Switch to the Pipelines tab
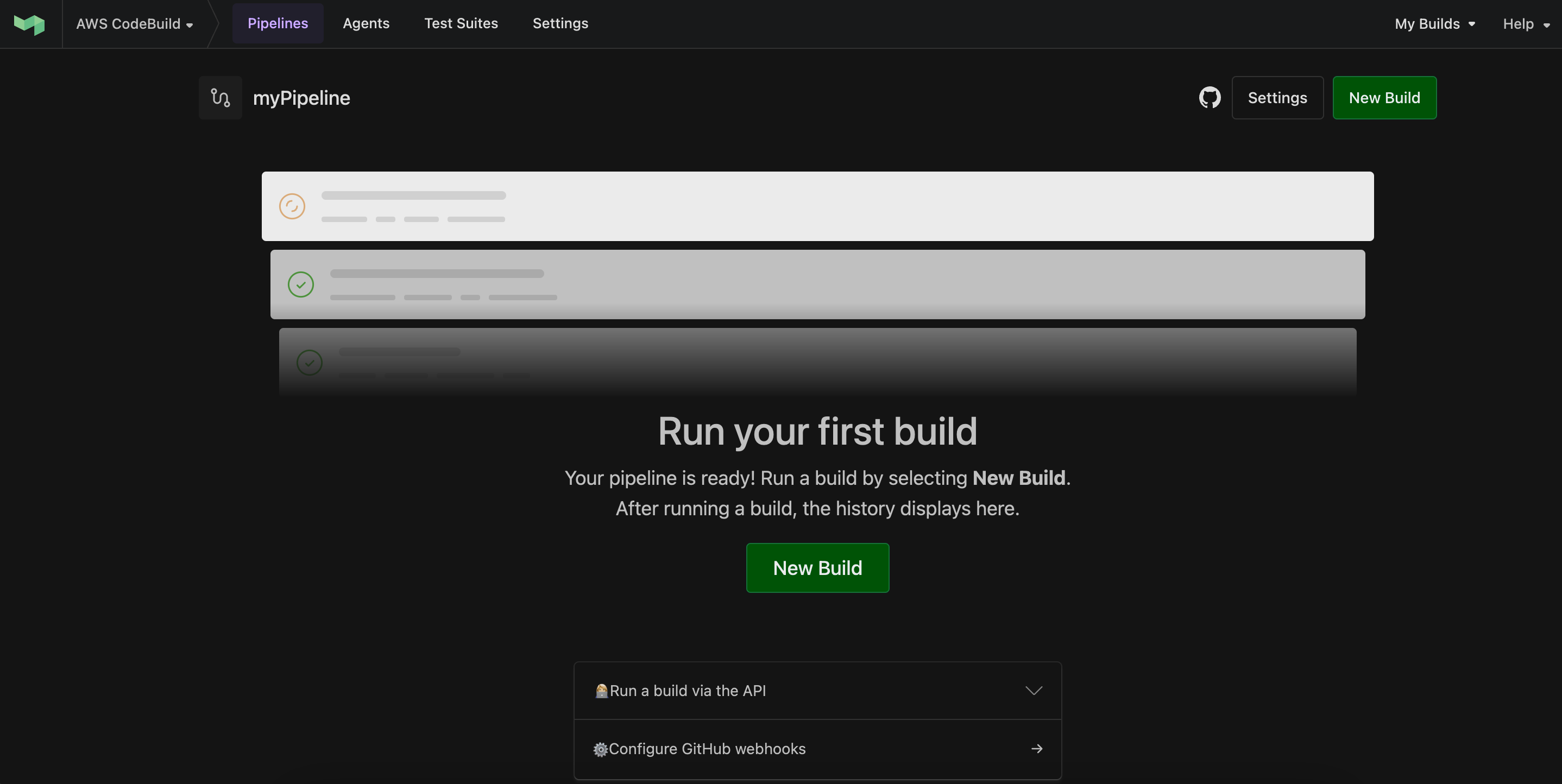 [x=278, y=24]
